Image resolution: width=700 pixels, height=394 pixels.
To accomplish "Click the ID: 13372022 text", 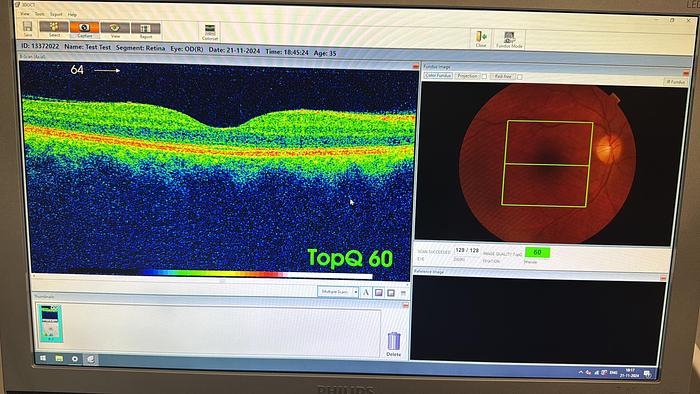I will 40,46.
